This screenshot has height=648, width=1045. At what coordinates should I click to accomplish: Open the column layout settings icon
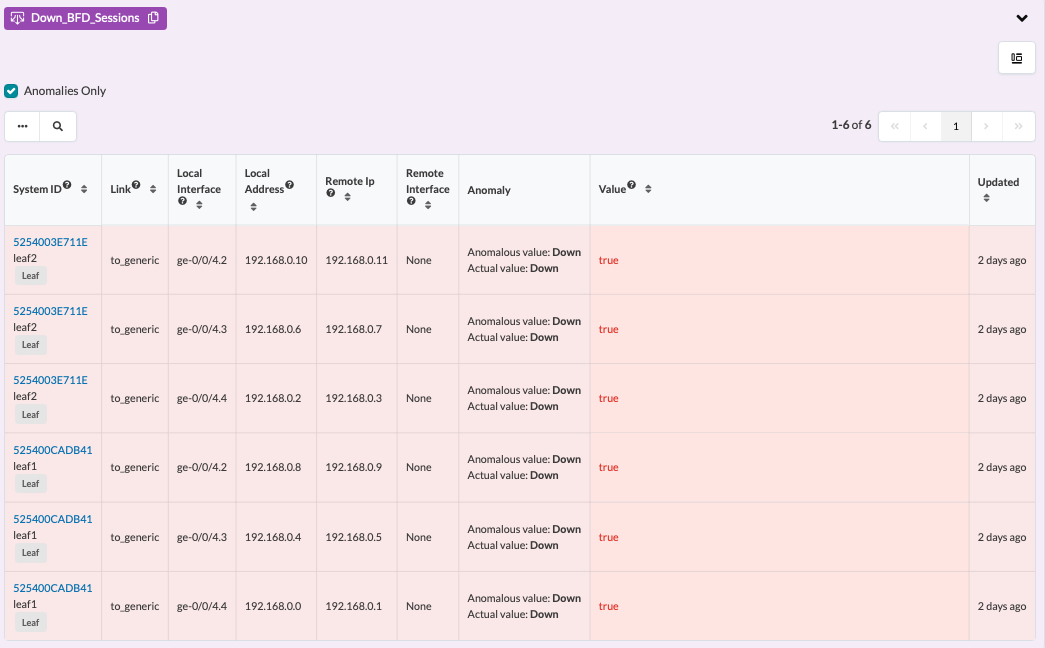[1016, 58]
